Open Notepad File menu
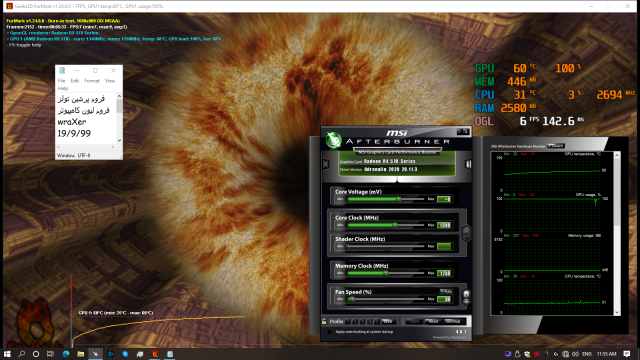This screenshot has width=640, height=360. tap(61, 81)
